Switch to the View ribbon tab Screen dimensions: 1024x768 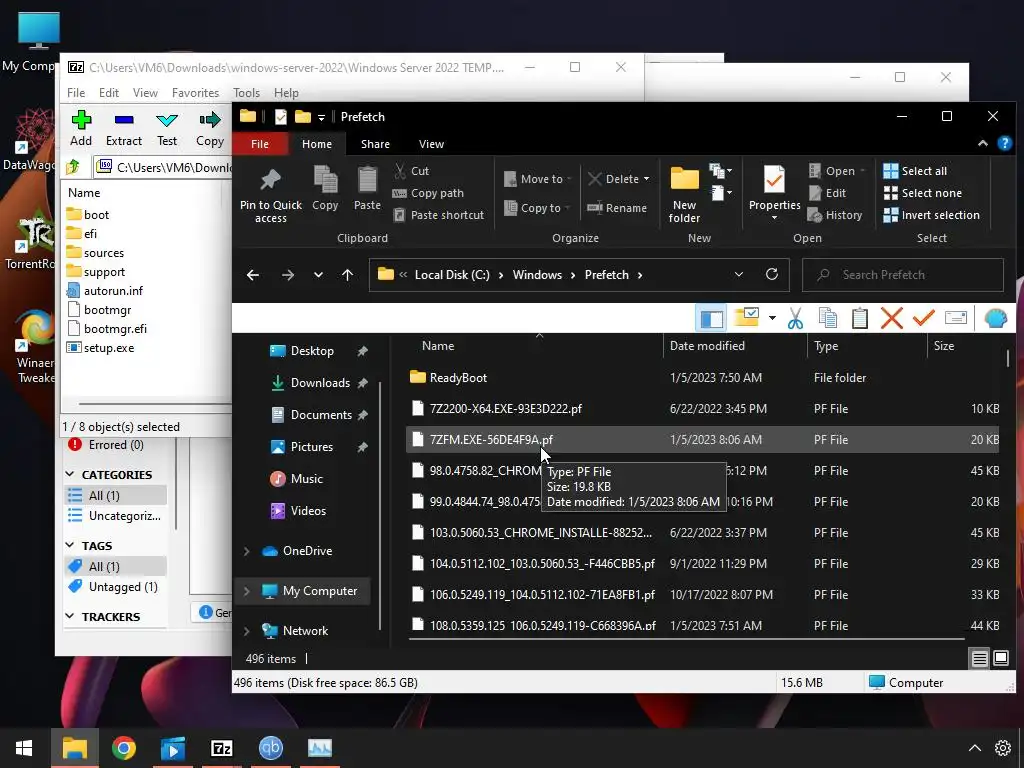click(x=431, y=144)
